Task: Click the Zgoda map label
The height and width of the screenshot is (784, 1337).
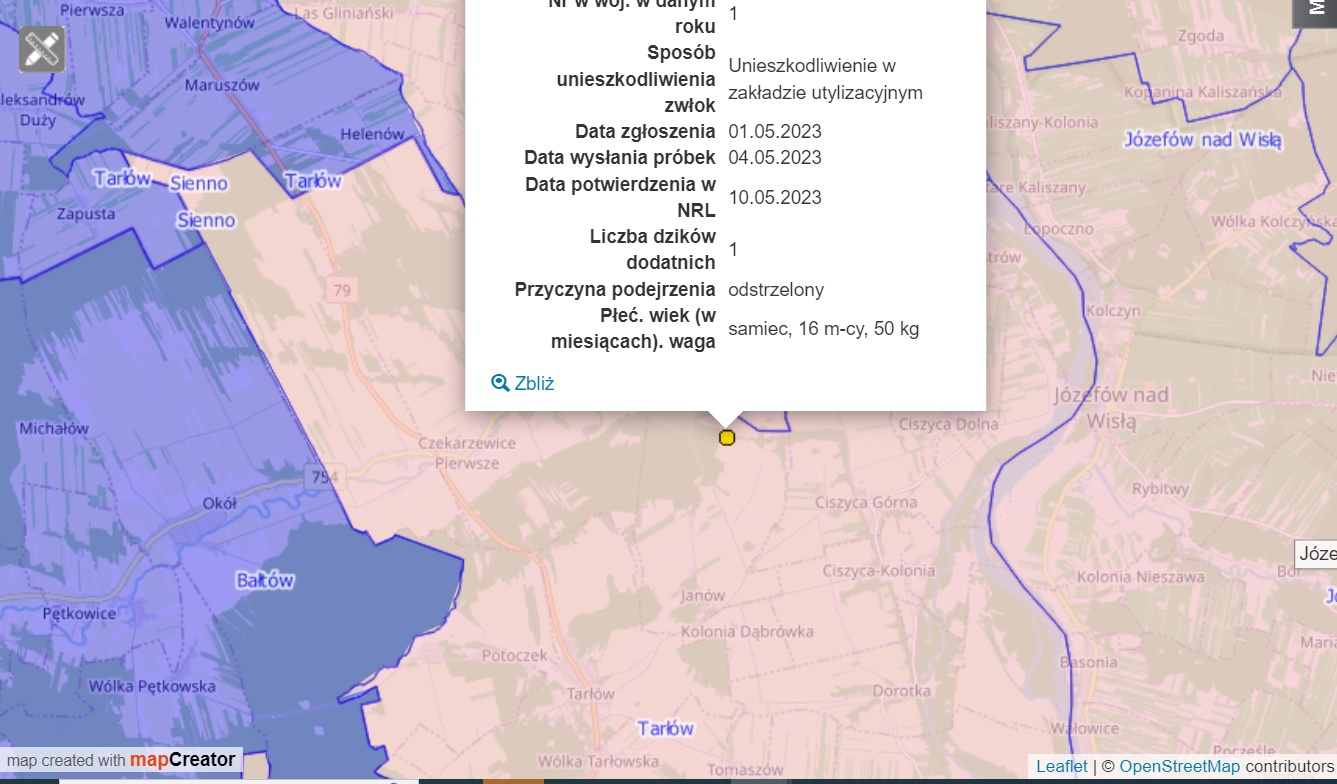Action: 1201,35
